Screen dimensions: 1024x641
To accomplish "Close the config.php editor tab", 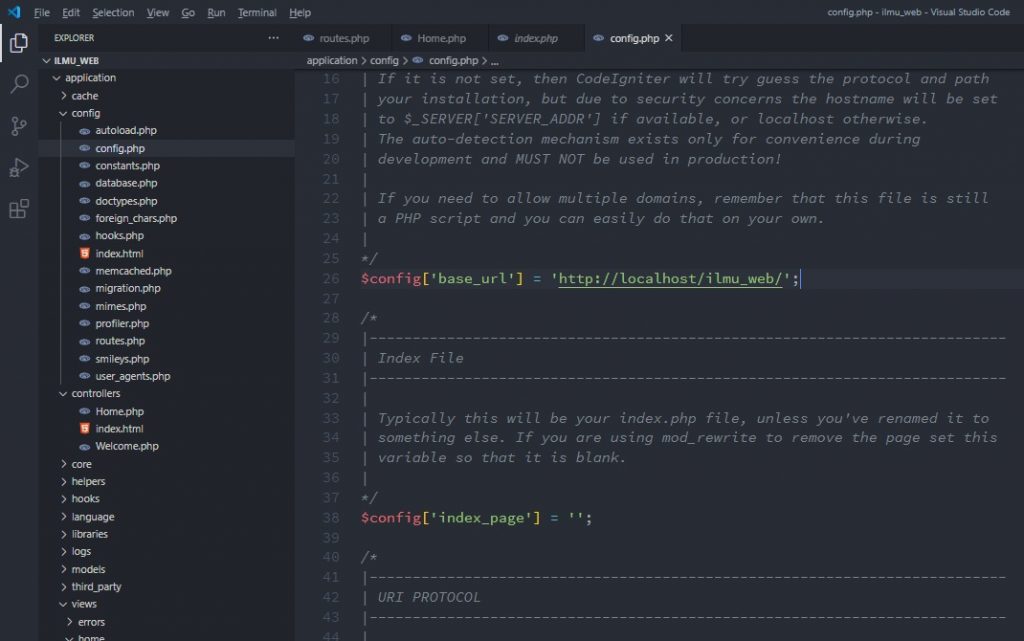I will 669,38.
